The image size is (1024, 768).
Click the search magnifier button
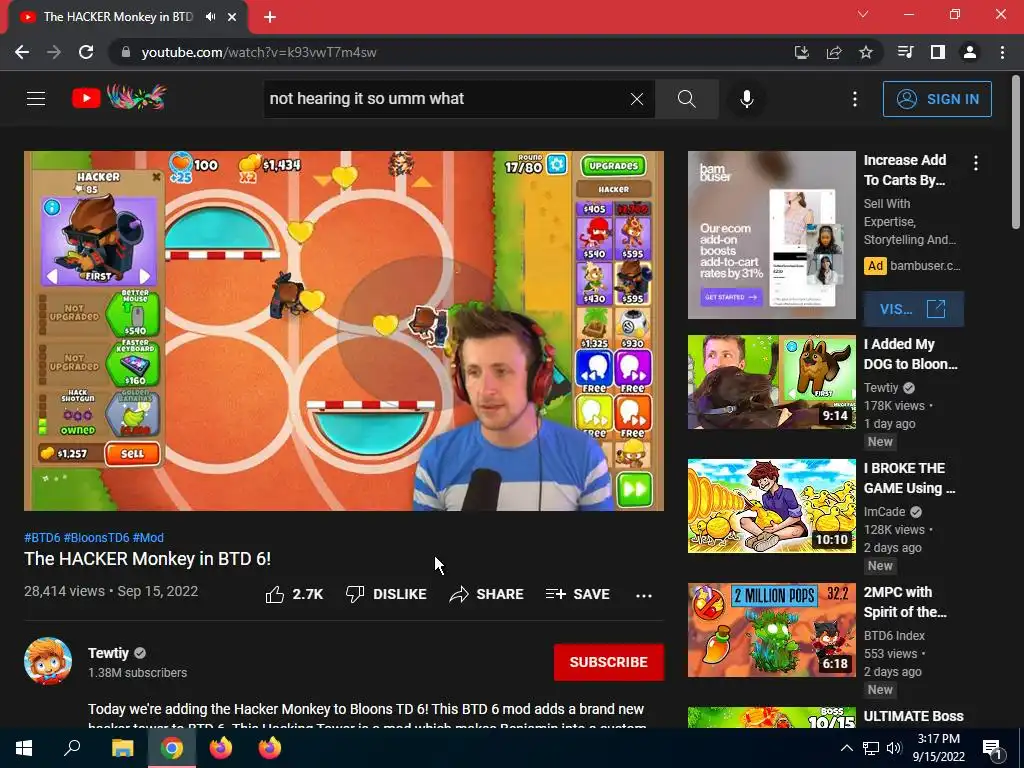686,99
